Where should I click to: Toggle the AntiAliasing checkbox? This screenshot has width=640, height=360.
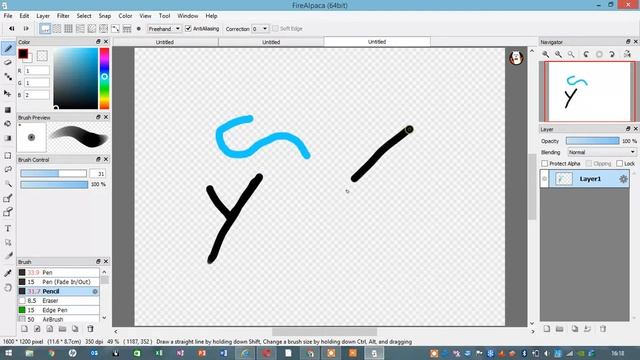coord(188,29)
